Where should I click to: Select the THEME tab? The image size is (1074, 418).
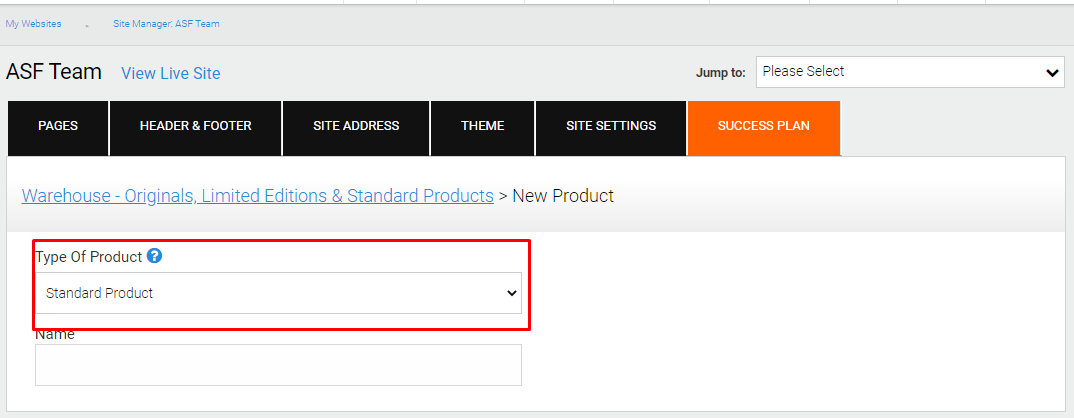(483, 128)
